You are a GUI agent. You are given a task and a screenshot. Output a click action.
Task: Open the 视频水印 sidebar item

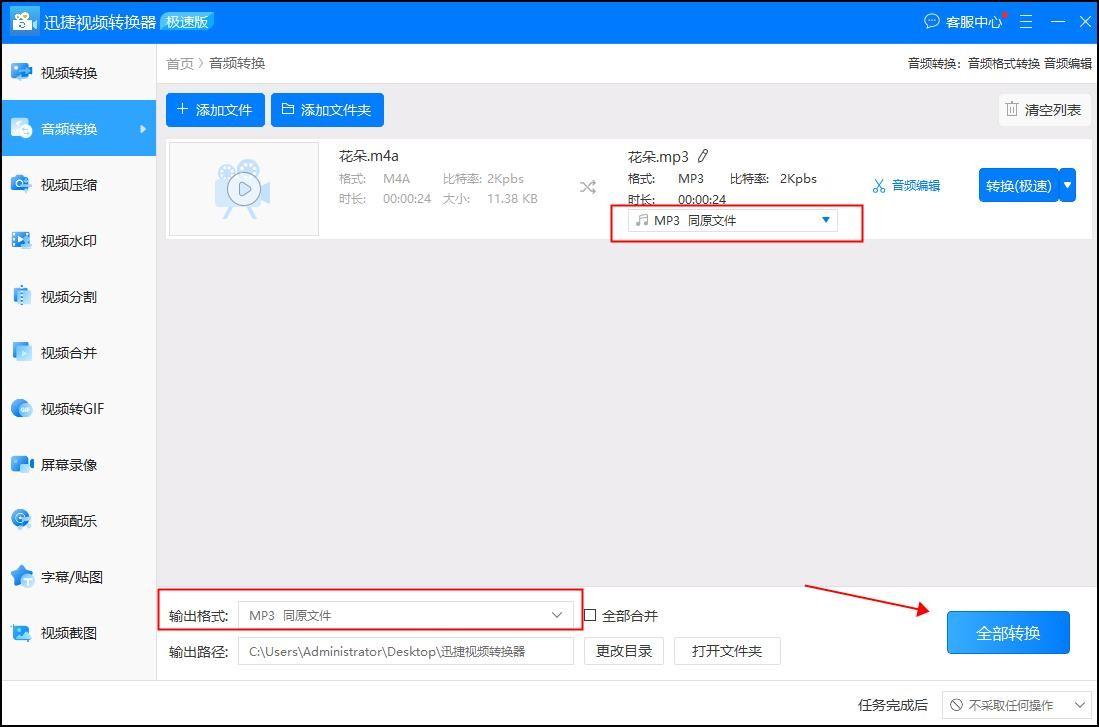point(77,240)
